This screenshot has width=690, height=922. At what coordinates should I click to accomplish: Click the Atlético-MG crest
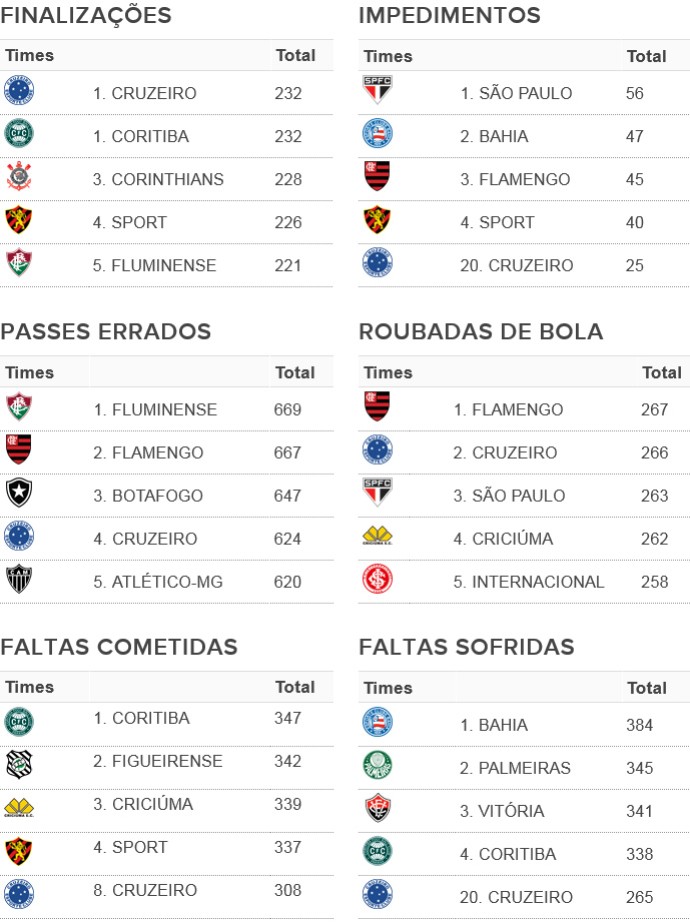pyautogui.click(x=19, y=579)
